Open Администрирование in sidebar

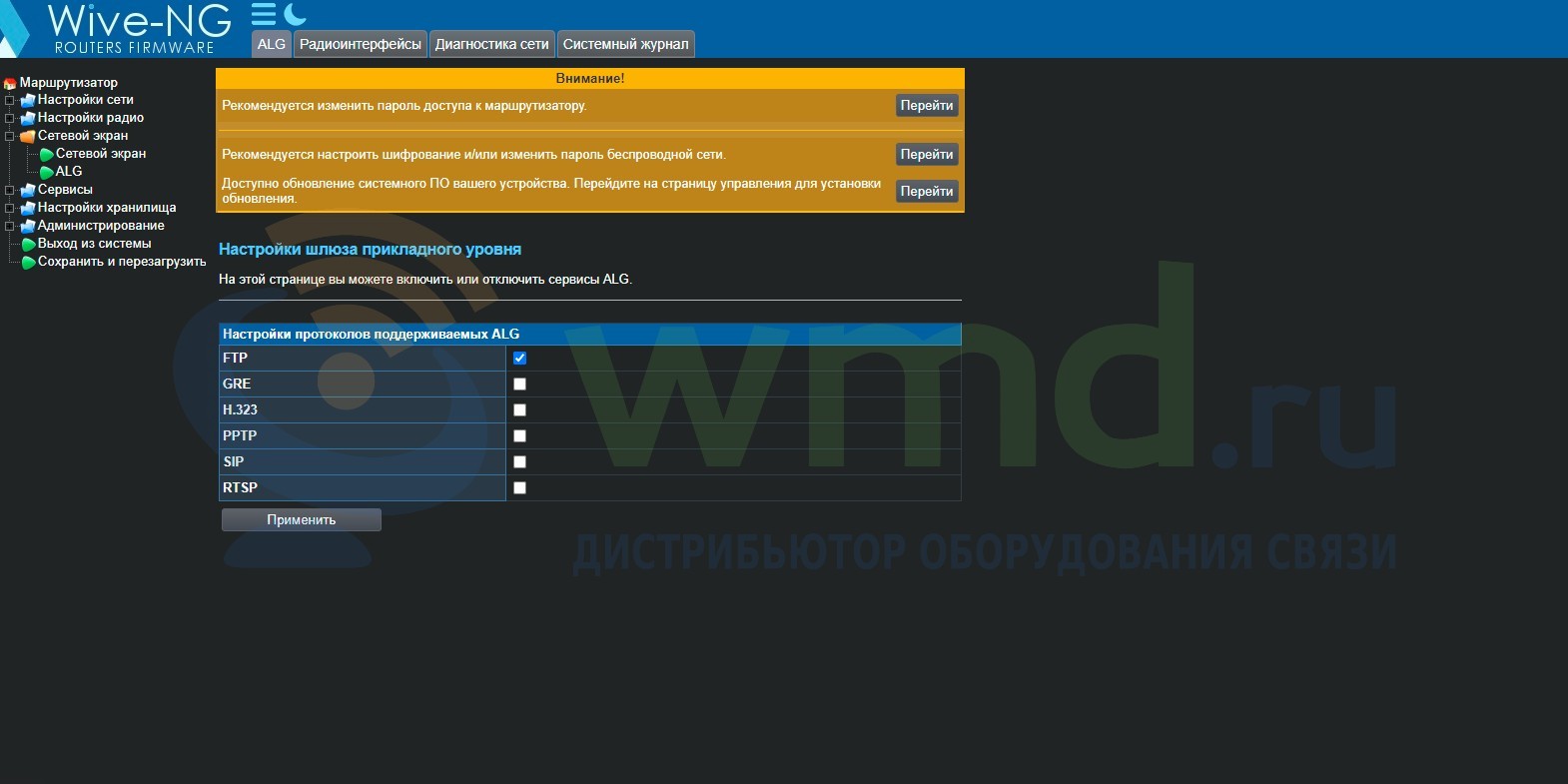tap(101, 226)
